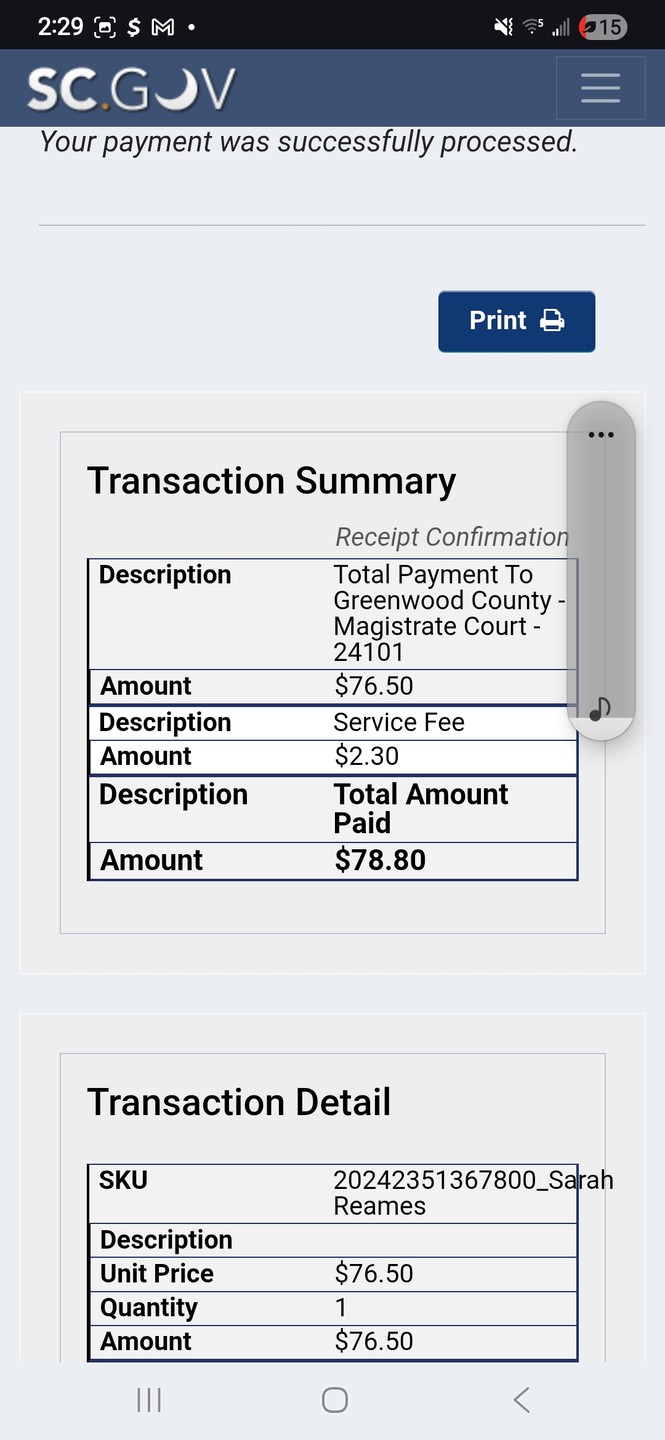665x1440 pixels.
Task: Tap the Wi-Fi status icon
Action: pyautogui.click(x=533, y=27)
